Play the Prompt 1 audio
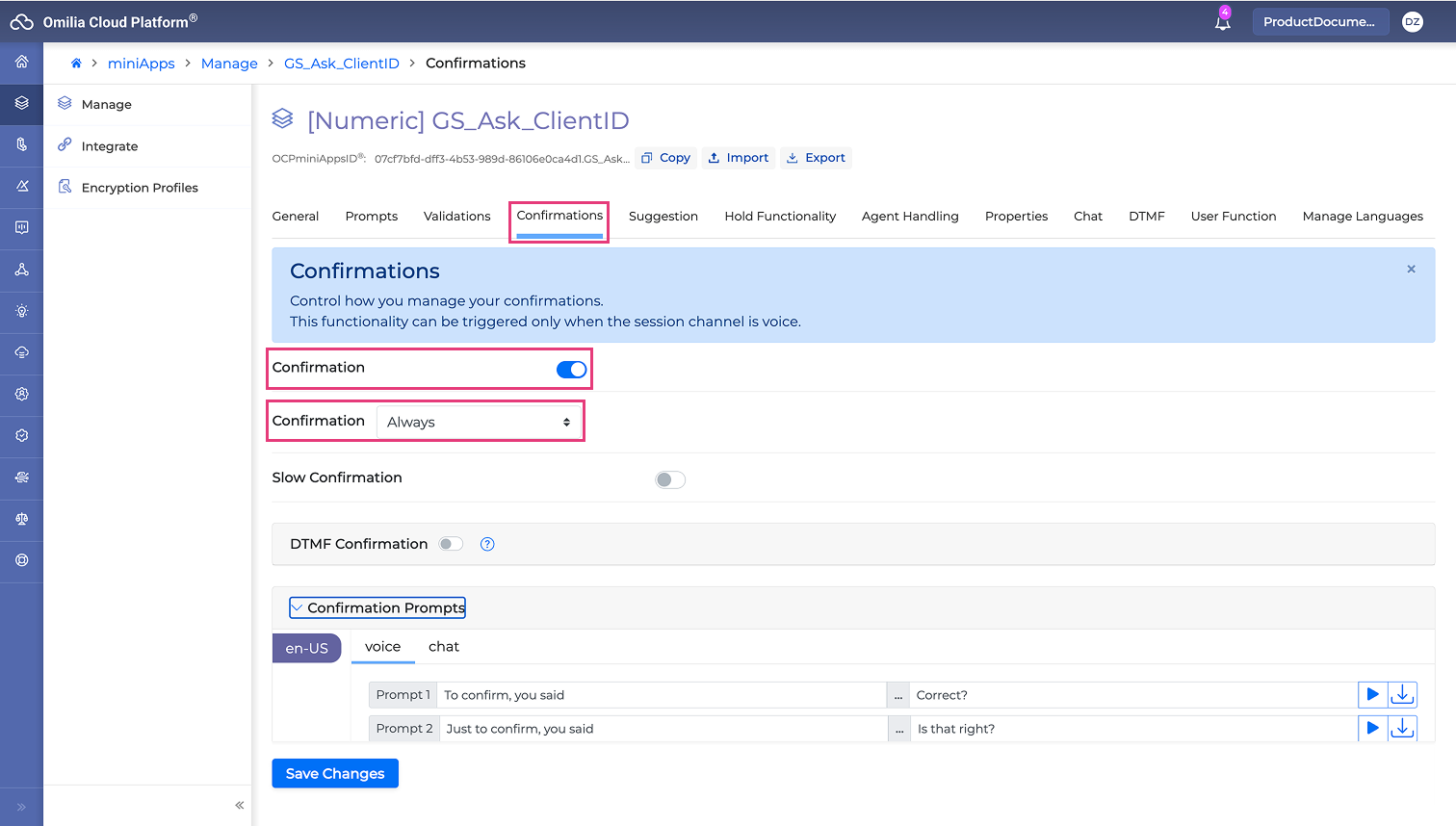This screenshot has height=826, width=1456. pyautogui.click(x=1372, y=694)
